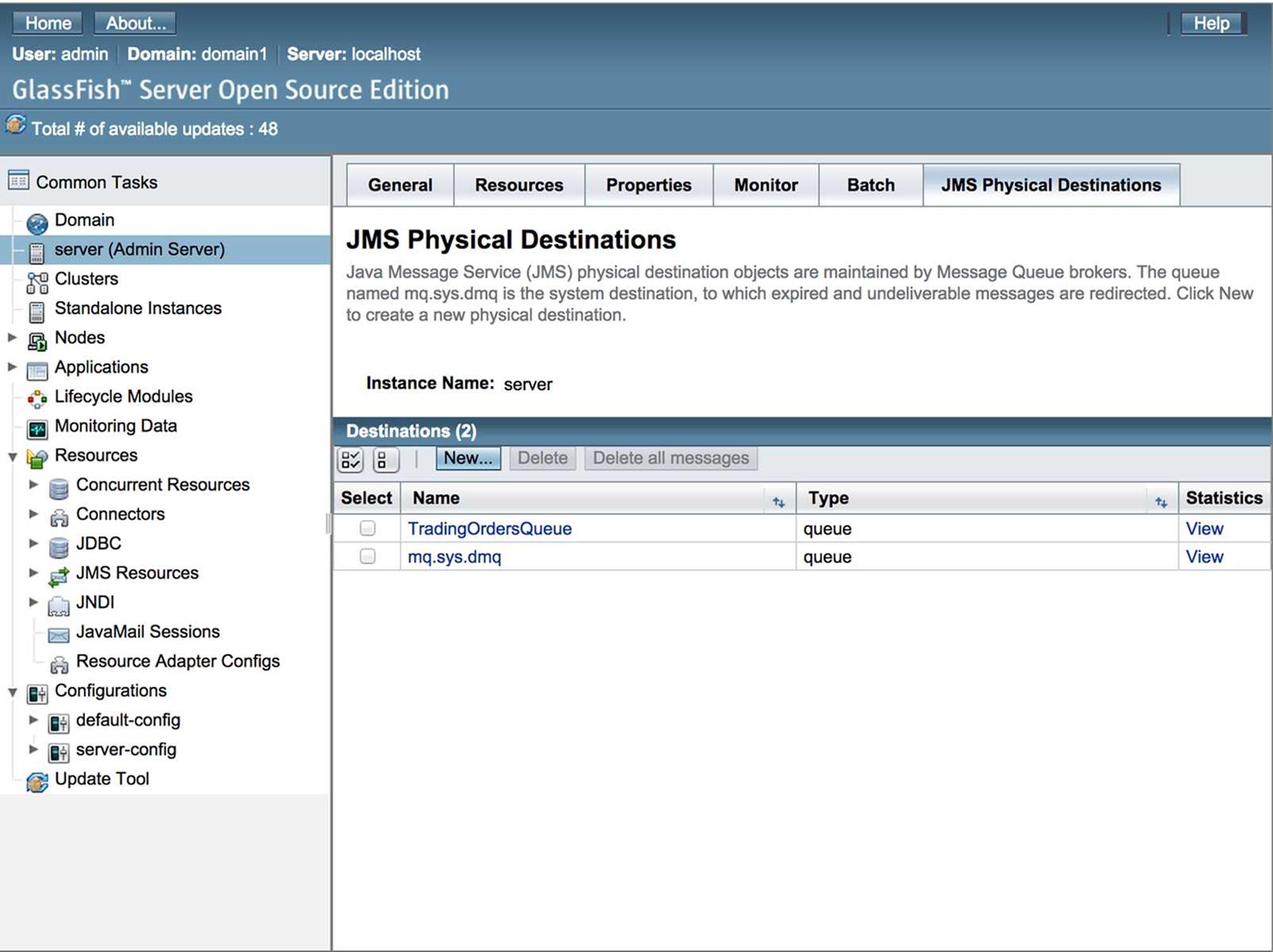Open the mq.sys.dmq destination link
1273x952 pixels.
455,557
